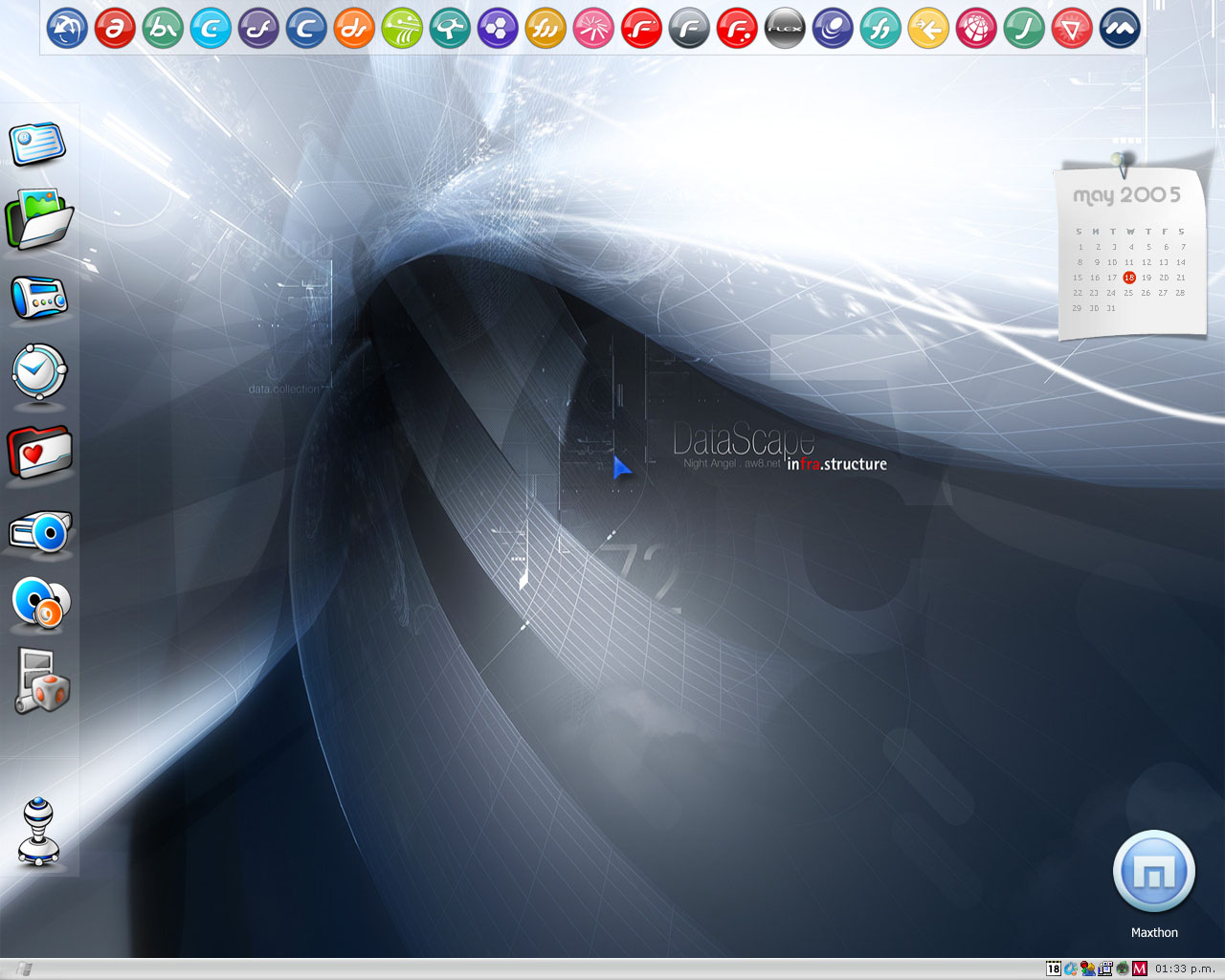The height and width of the screenshot is (980, 1225).
Task: Click the start button at taskbar left
Action: pos(23,969)
